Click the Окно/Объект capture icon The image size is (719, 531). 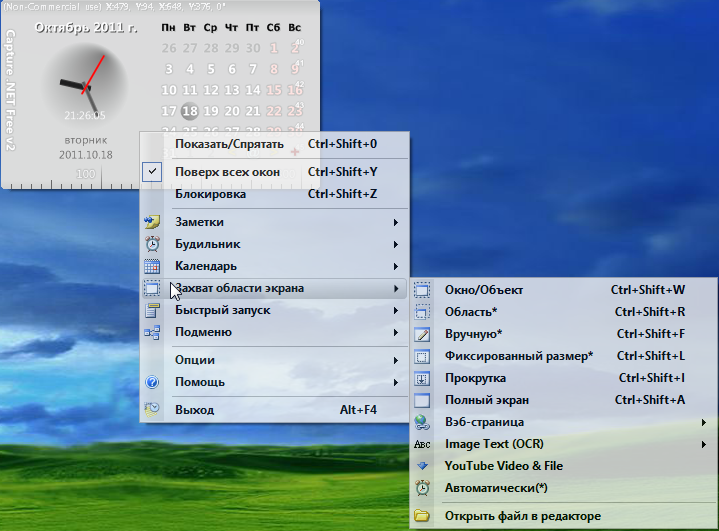[422, 290]
